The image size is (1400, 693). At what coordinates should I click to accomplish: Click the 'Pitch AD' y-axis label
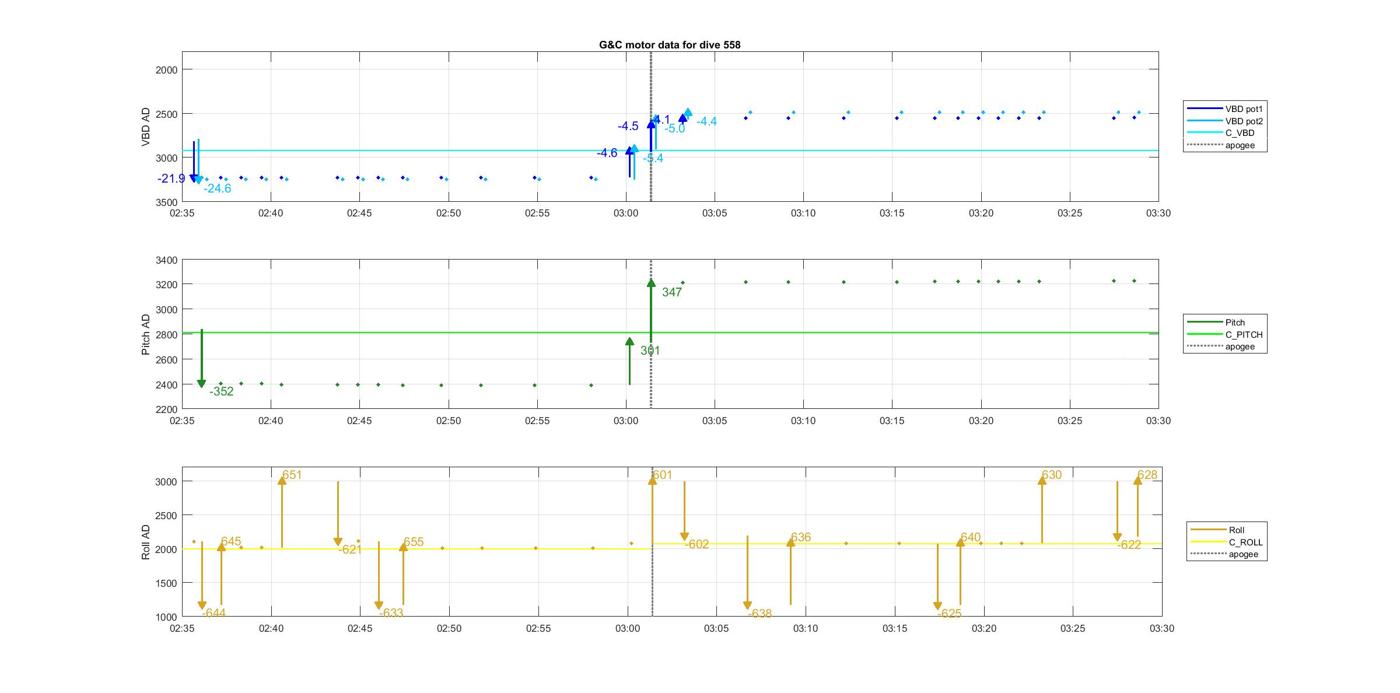pyautogui.click(x=146, y=334)
